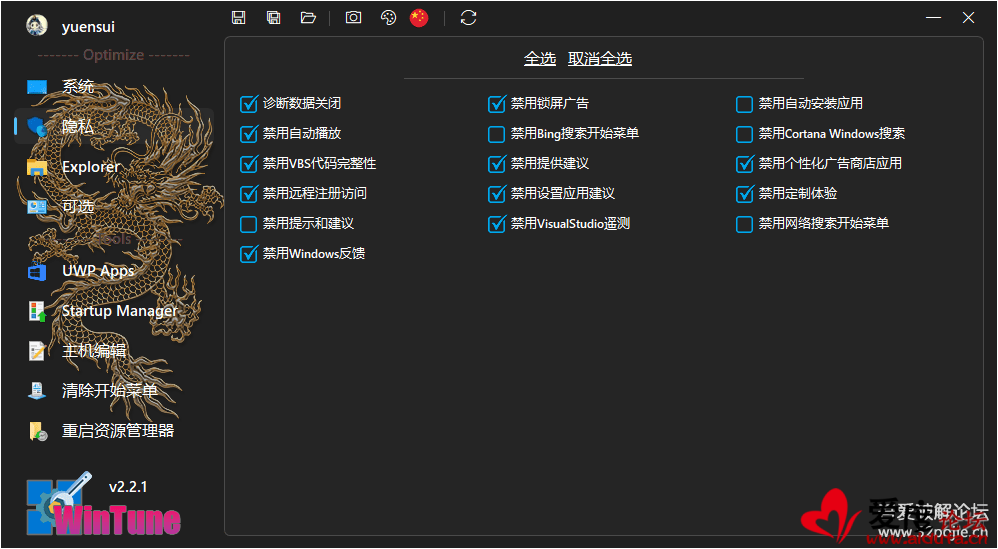Click the yuensui username text
Image resolution: width=998 pixels, height=549 pixels.
click(88, 27)
